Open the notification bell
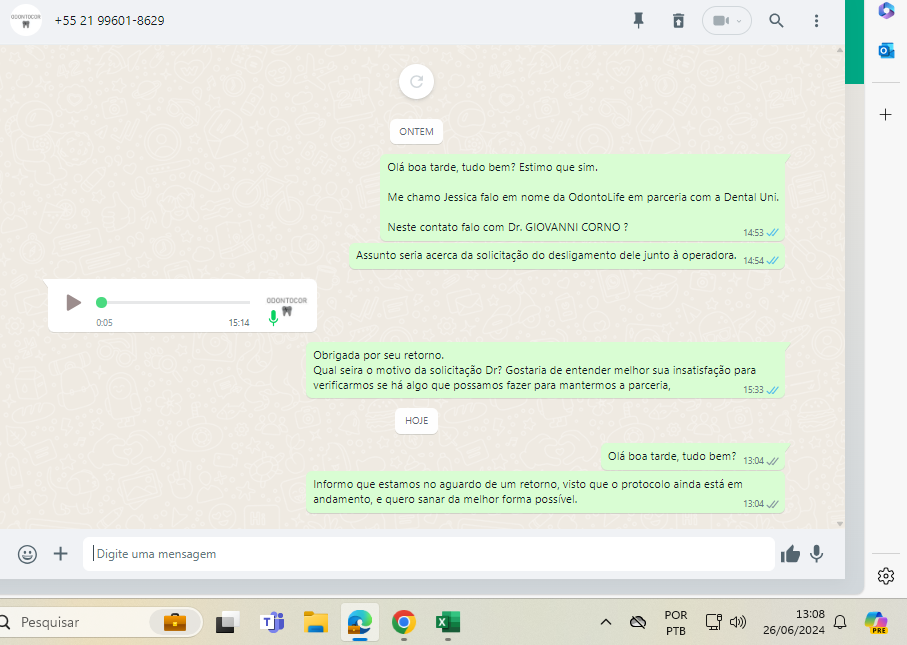 coord(840,622)
